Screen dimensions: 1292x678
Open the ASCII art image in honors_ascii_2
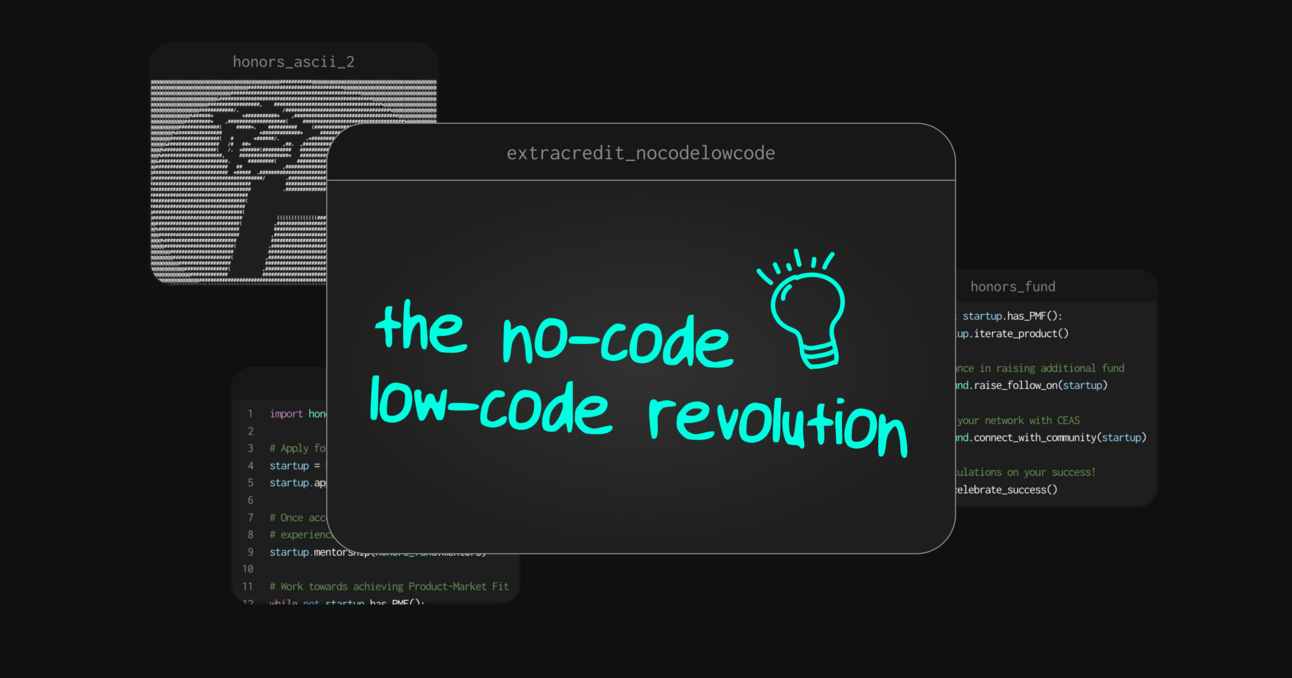point(293,181)
